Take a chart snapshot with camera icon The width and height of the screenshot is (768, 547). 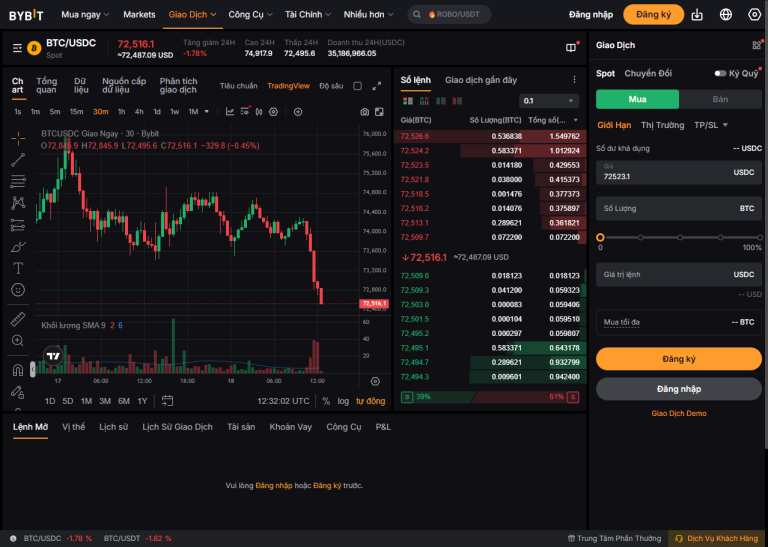pyautogui.click(x=364, y=112)
